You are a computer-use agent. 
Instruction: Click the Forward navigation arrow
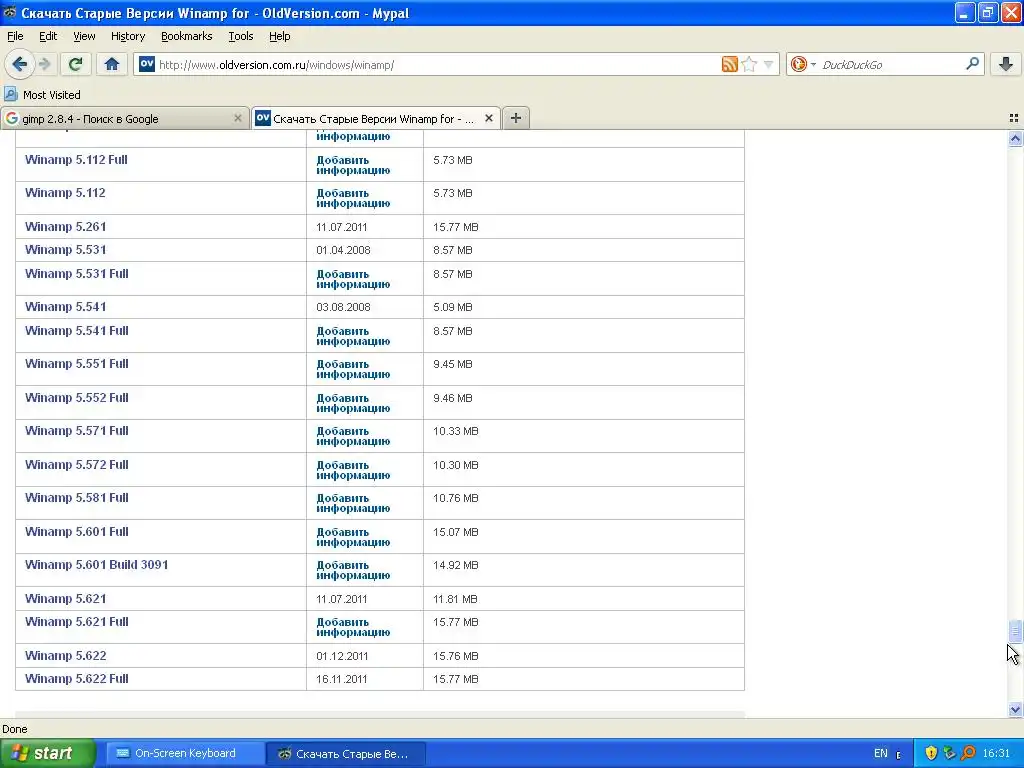(x=45, y=64)
